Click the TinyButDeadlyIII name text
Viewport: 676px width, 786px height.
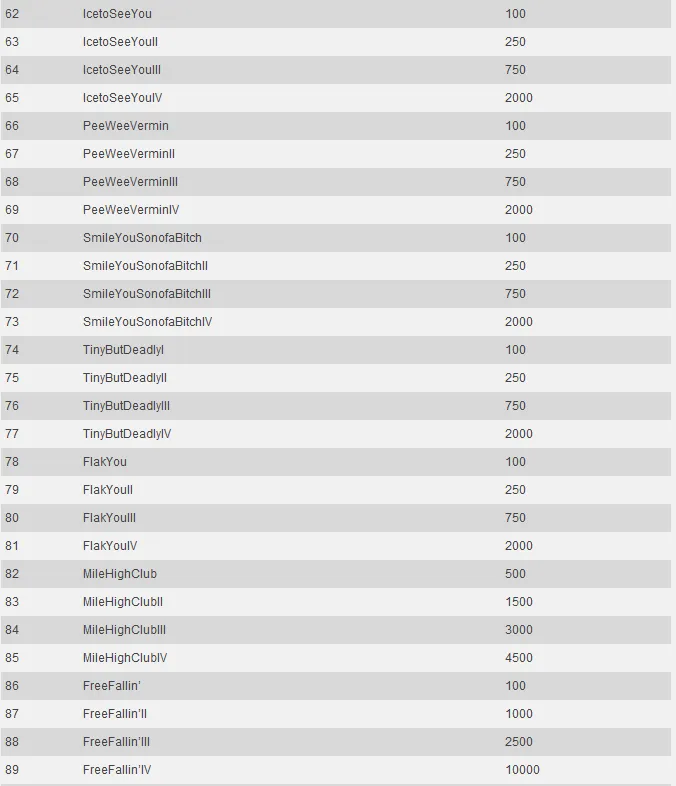[x=126, y=406]
